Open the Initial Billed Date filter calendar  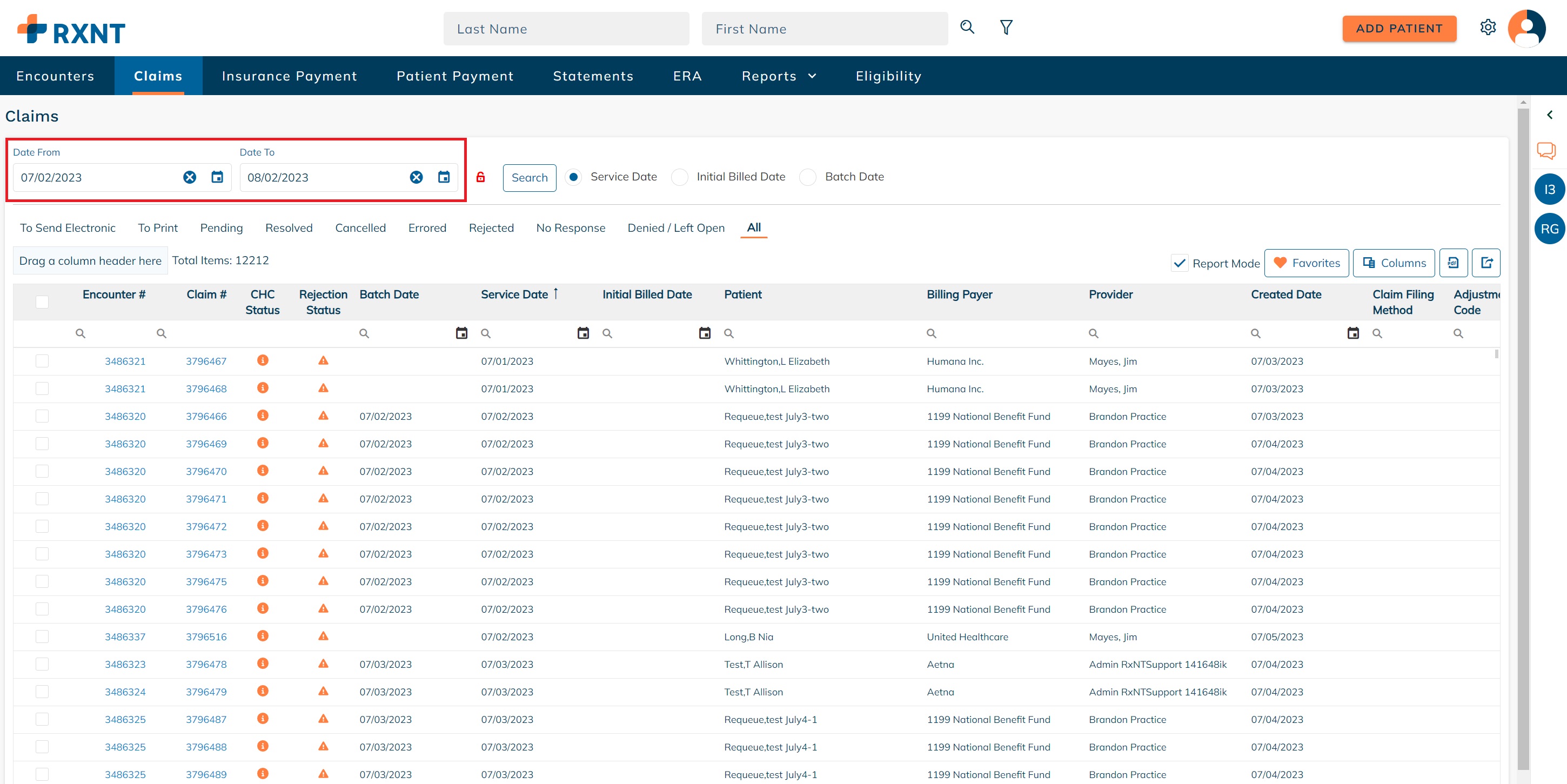705,333
